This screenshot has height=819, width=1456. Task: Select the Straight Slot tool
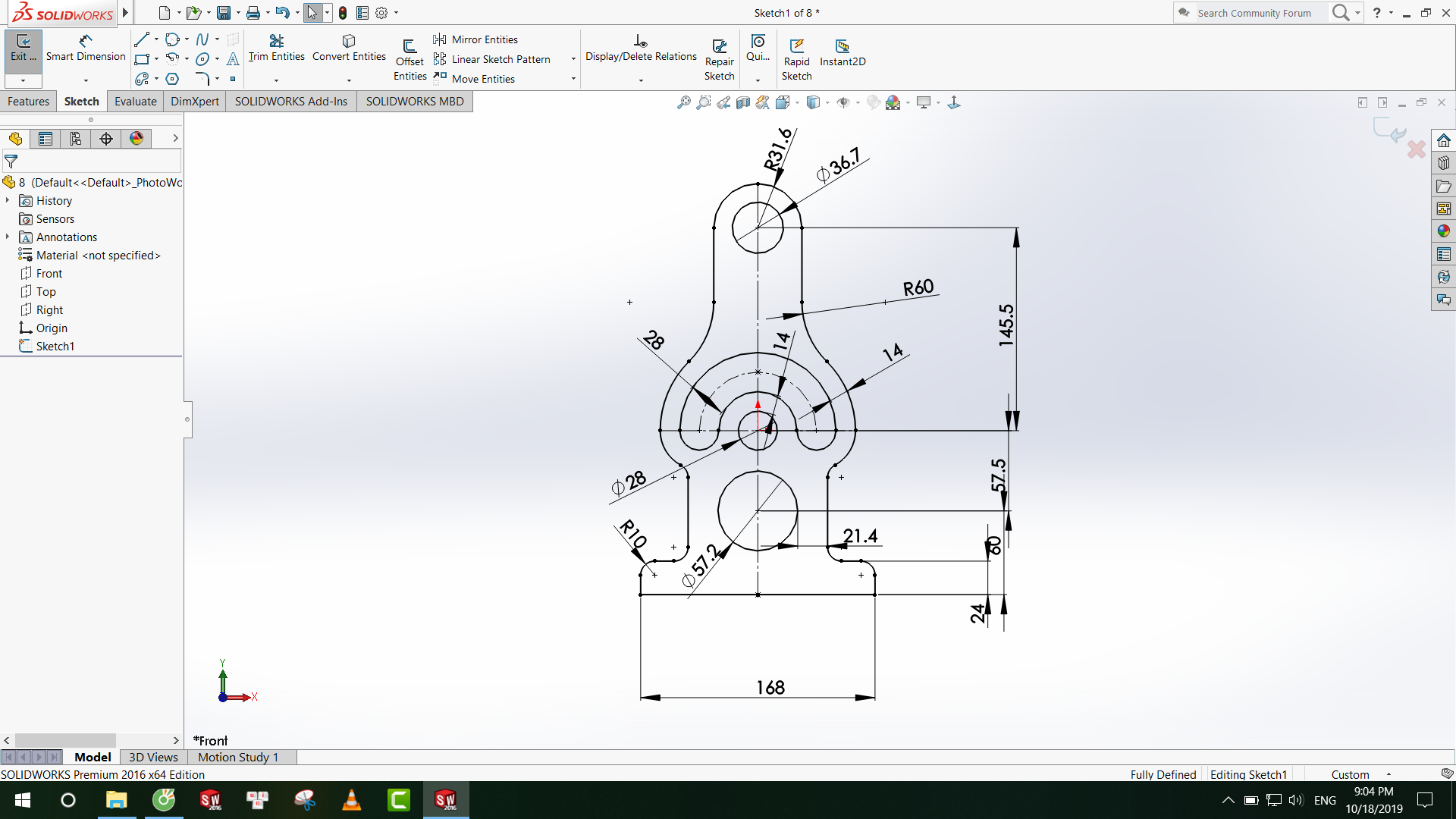[x=142, y=79]
